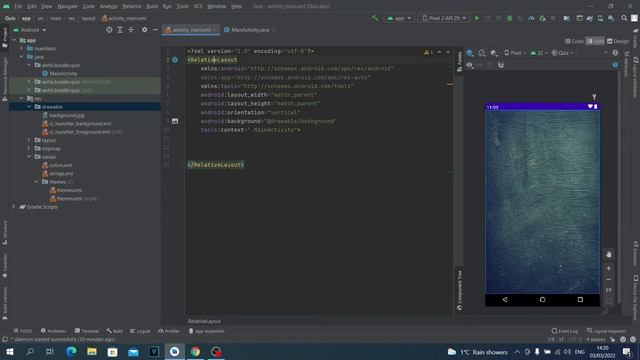Expand the manifests folder
This screenshot has height=360, width=640.
click(21, 49)
